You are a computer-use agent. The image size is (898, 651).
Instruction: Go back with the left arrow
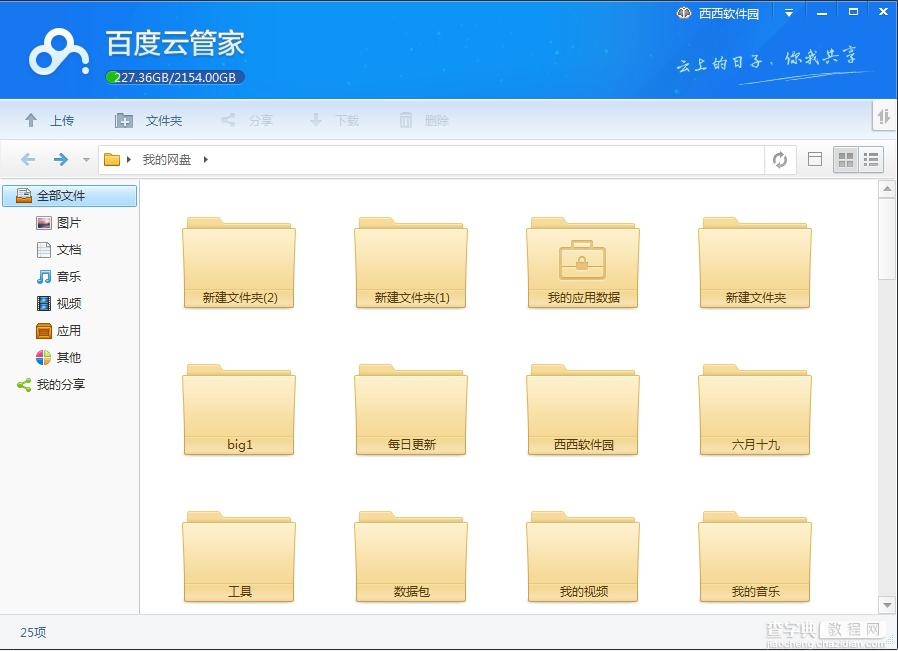click(x=28, y=159)
